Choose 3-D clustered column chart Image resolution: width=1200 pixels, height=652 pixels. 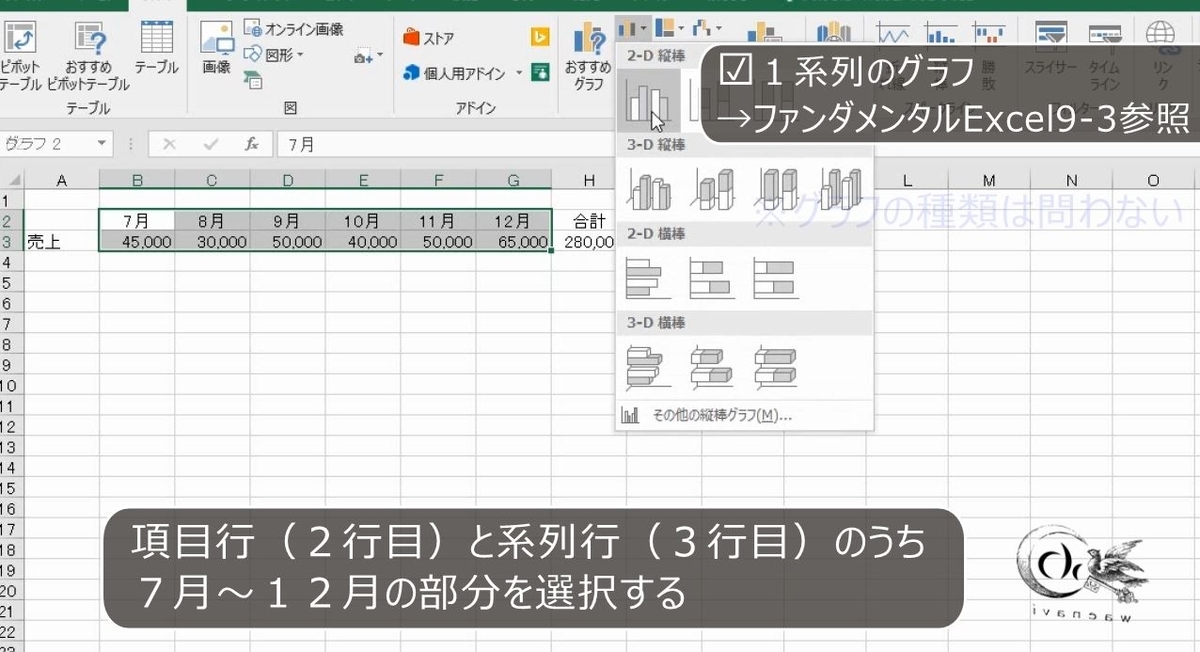(648, 187)
